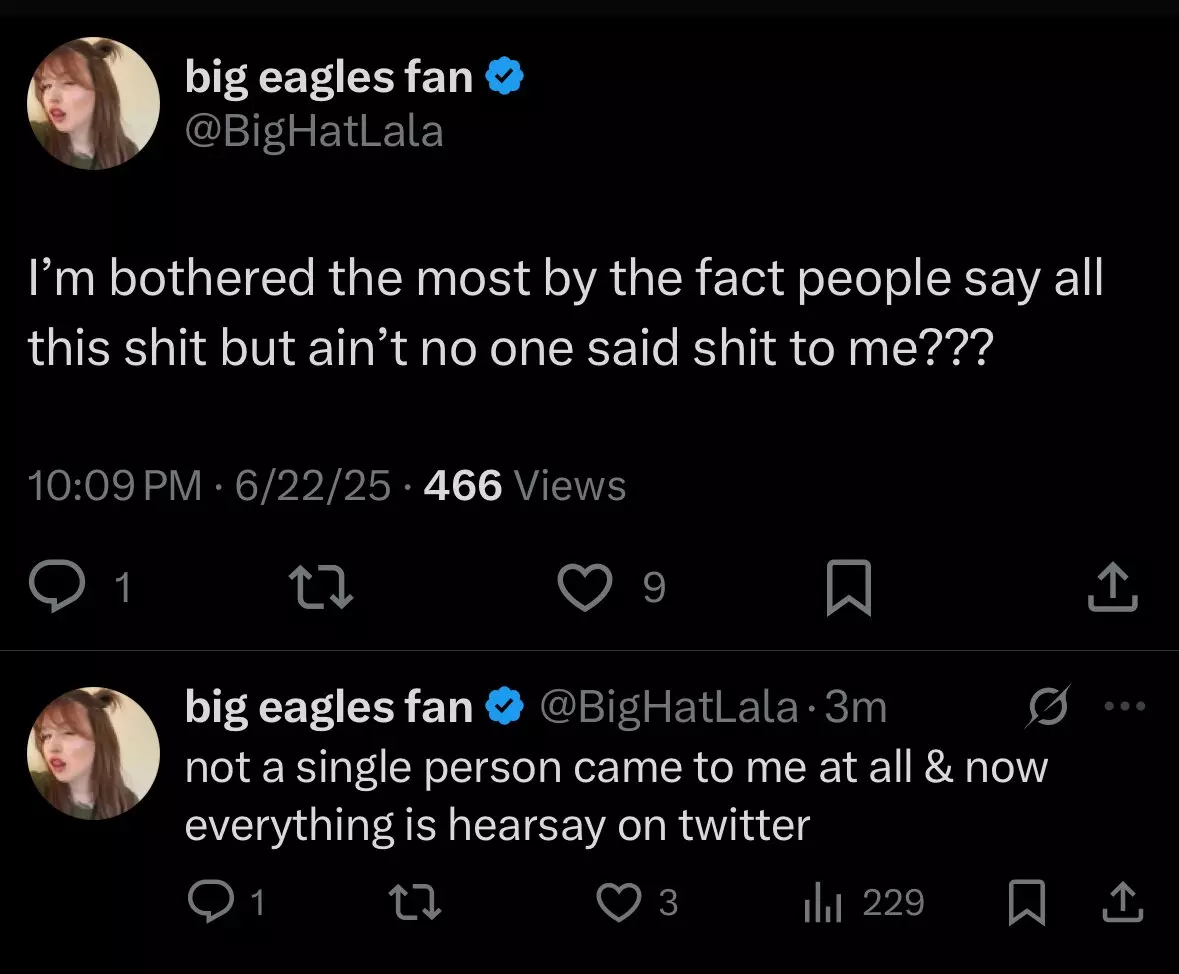
Task: Repost the main tweet
Action: 321,587
